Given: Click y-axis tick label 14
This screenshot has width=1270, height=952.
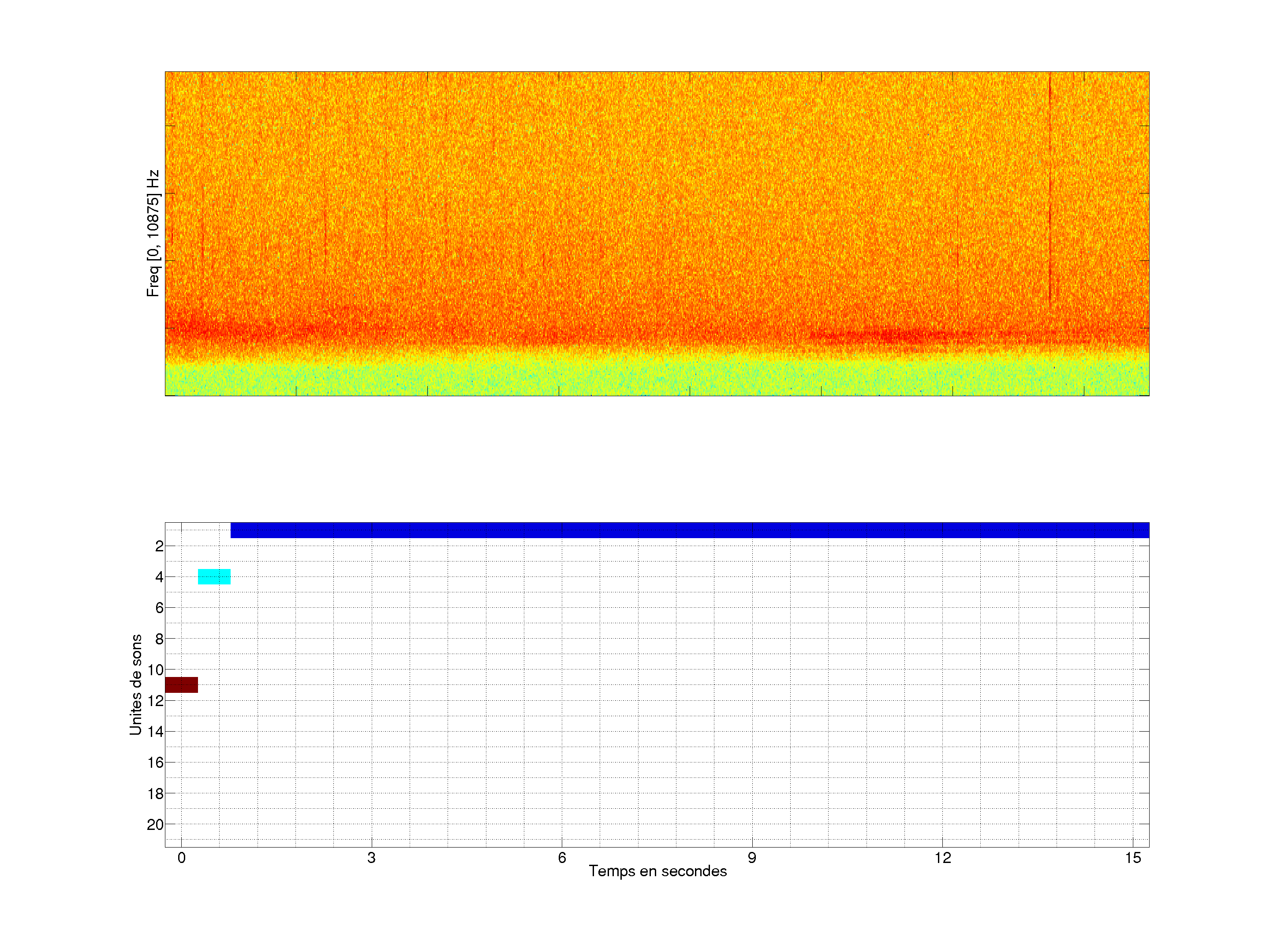Looking at the screenshot, I should click(156, 732).
